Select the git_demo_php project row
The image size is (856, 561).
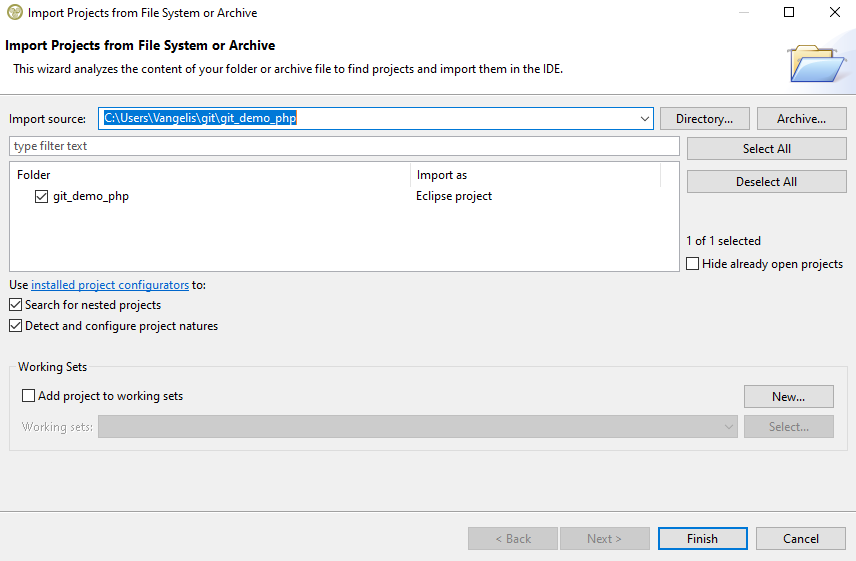point(91,197)
